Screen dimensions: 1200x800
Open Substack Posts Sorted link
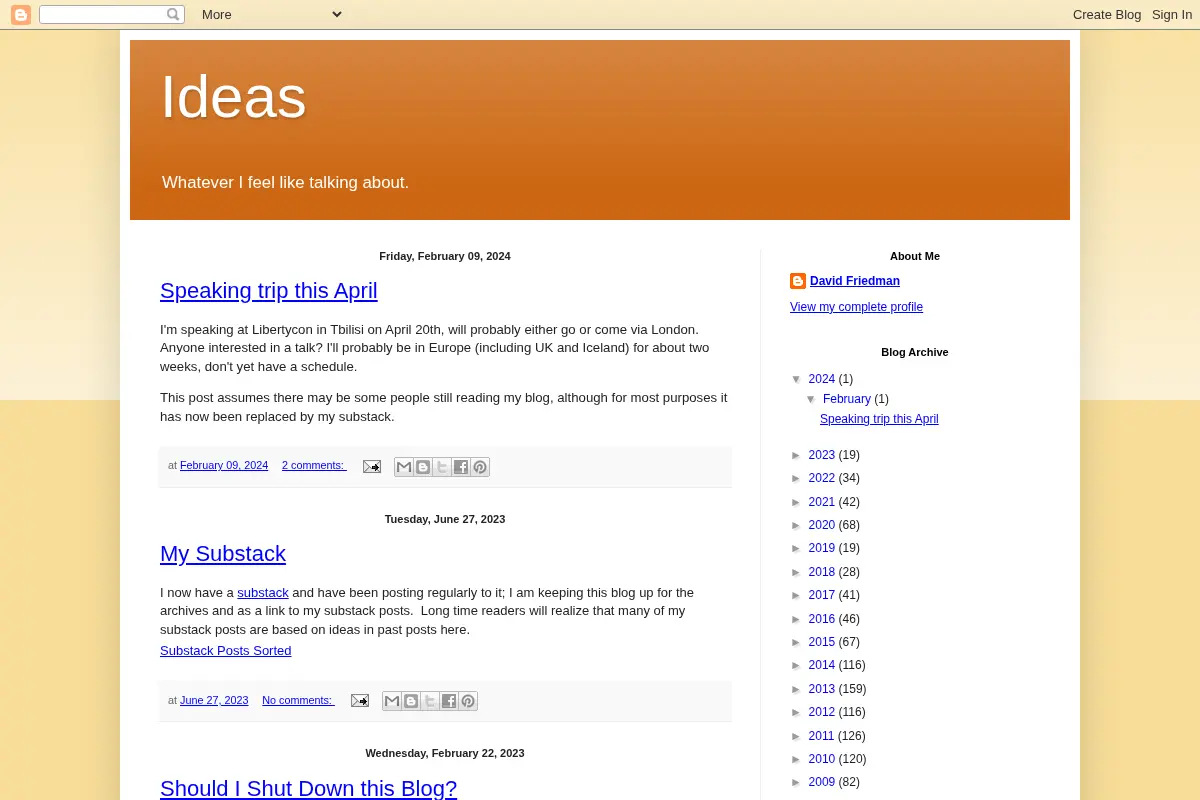226,650
